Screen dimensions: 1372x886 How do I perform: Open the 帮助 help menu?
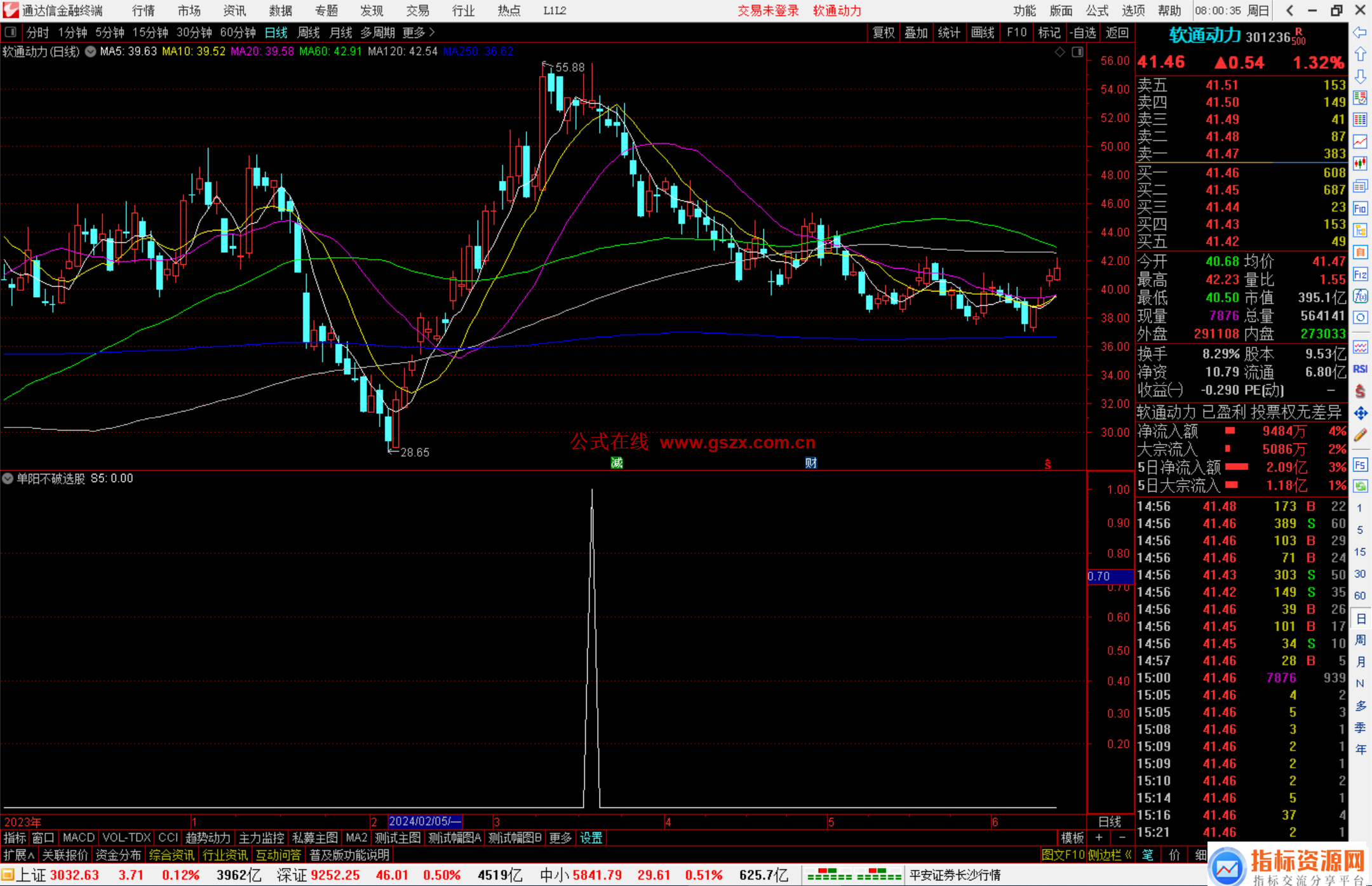click(x=1169, y=11)
